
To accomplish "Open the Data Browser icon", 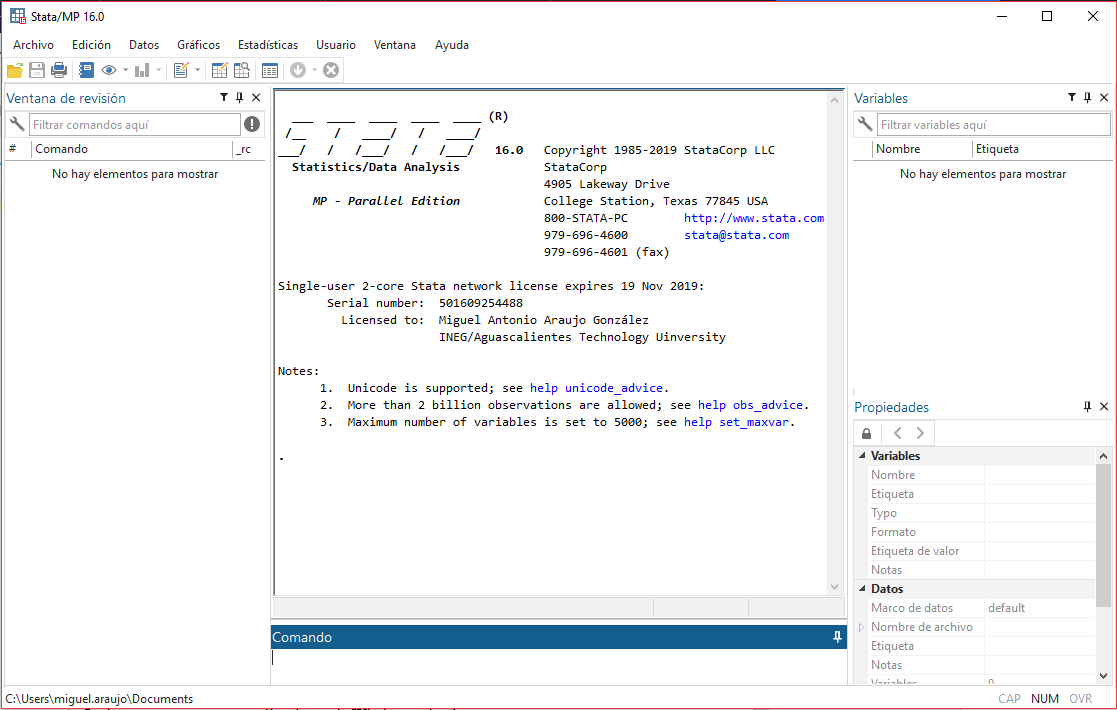I will coord(242,70).
